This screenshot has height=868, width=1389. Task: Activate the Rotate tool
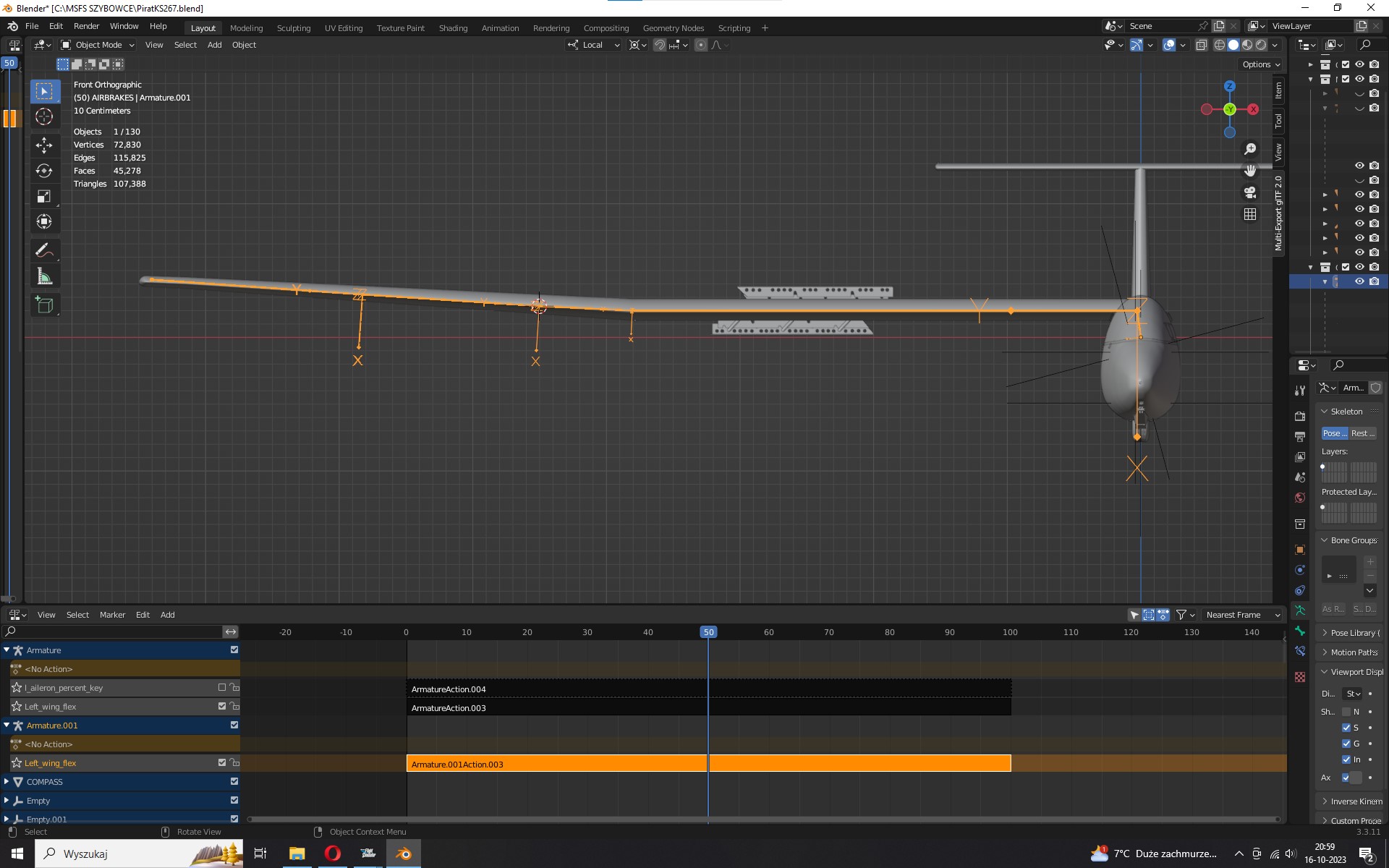(44, 171)
